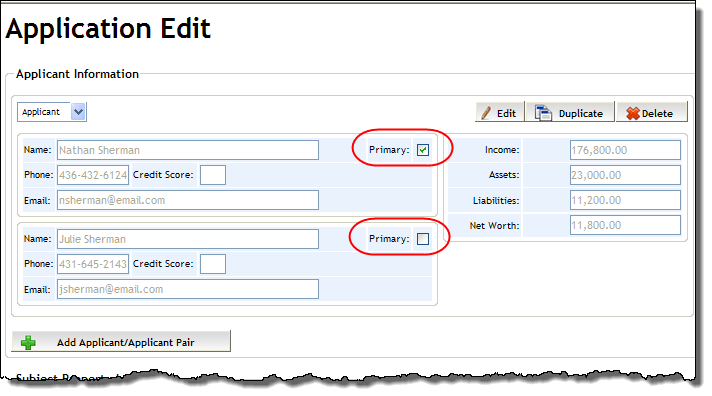Click the Assets field 23,000.00

point(625,175)
